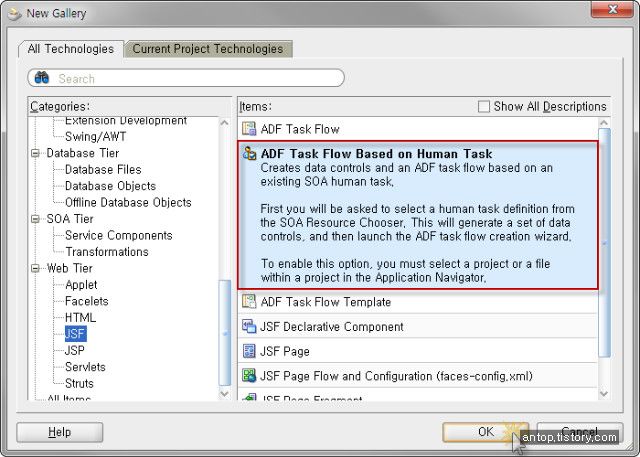Click Categories scrollbar down arrow
This screenshot has width=640, height=457.
click(224, 394)
